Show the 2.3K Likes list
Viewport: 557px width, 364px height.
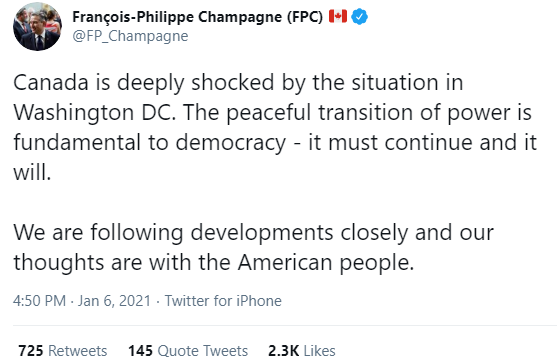point(302,351)
